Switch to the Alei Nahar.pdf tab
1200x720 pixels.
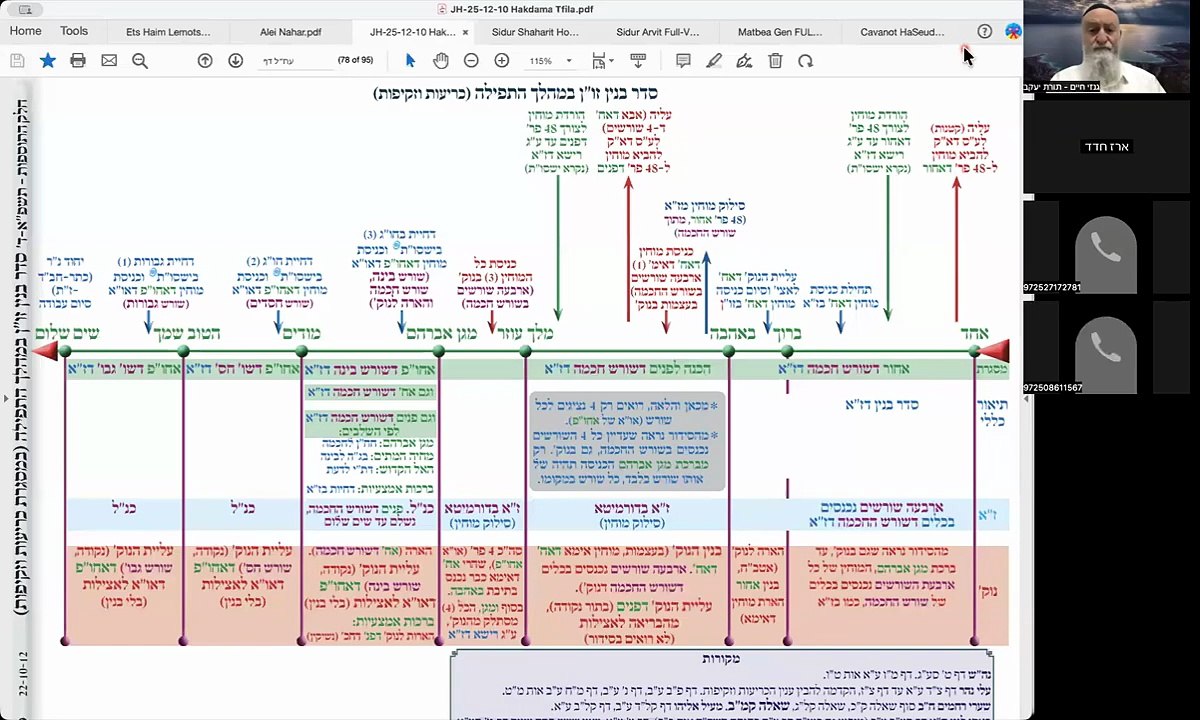pyautogui.click(x=290, y=32)
